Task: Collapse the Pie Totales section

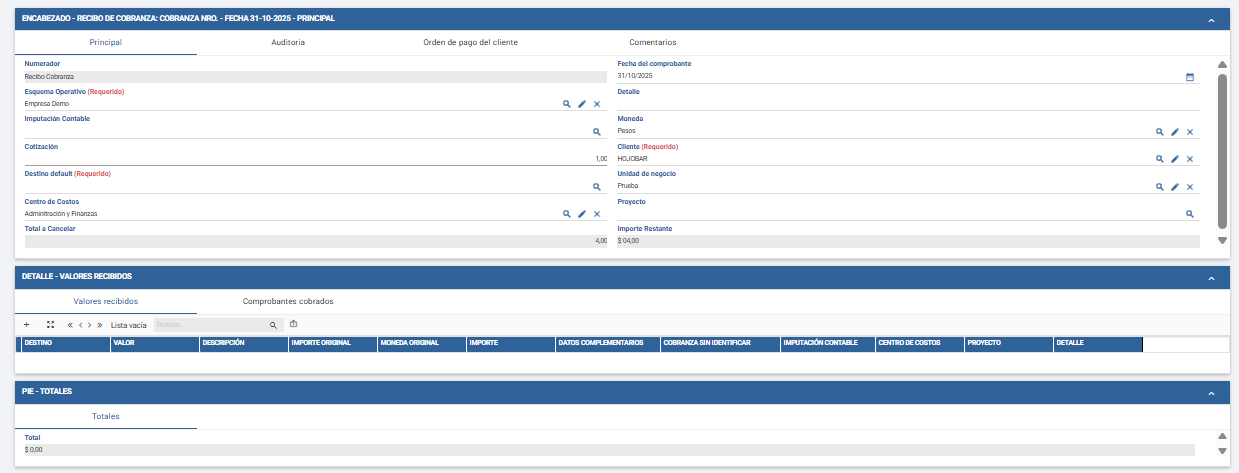Action: click(1211, 393)
